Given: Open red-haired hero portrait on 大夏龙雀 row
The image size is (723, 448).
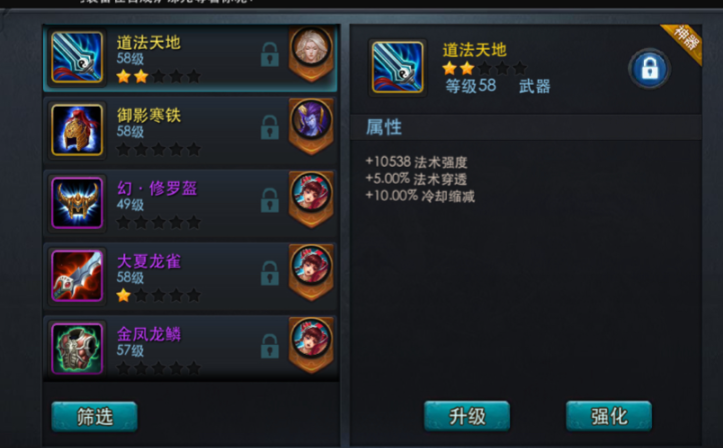Looking at the screenshot, I should point(311,266).
